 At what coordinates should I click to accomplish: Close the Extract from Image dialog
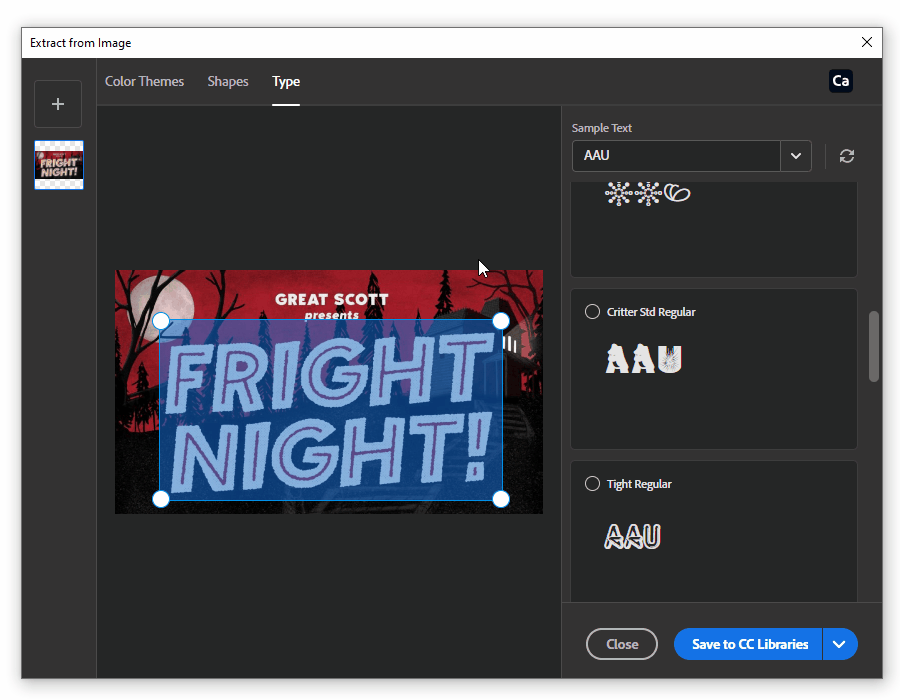pyautogui.click(x=867, y=42)
